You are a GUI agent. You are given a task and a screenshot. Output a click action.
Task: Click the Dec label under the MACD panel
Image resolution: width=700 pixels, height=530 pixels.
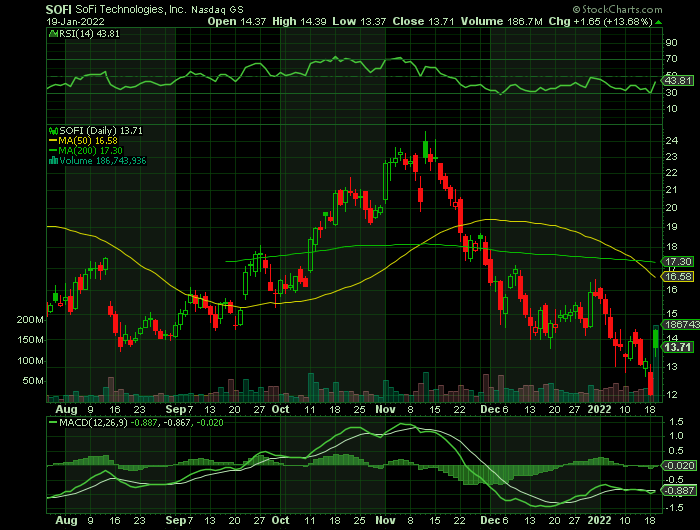490,521
